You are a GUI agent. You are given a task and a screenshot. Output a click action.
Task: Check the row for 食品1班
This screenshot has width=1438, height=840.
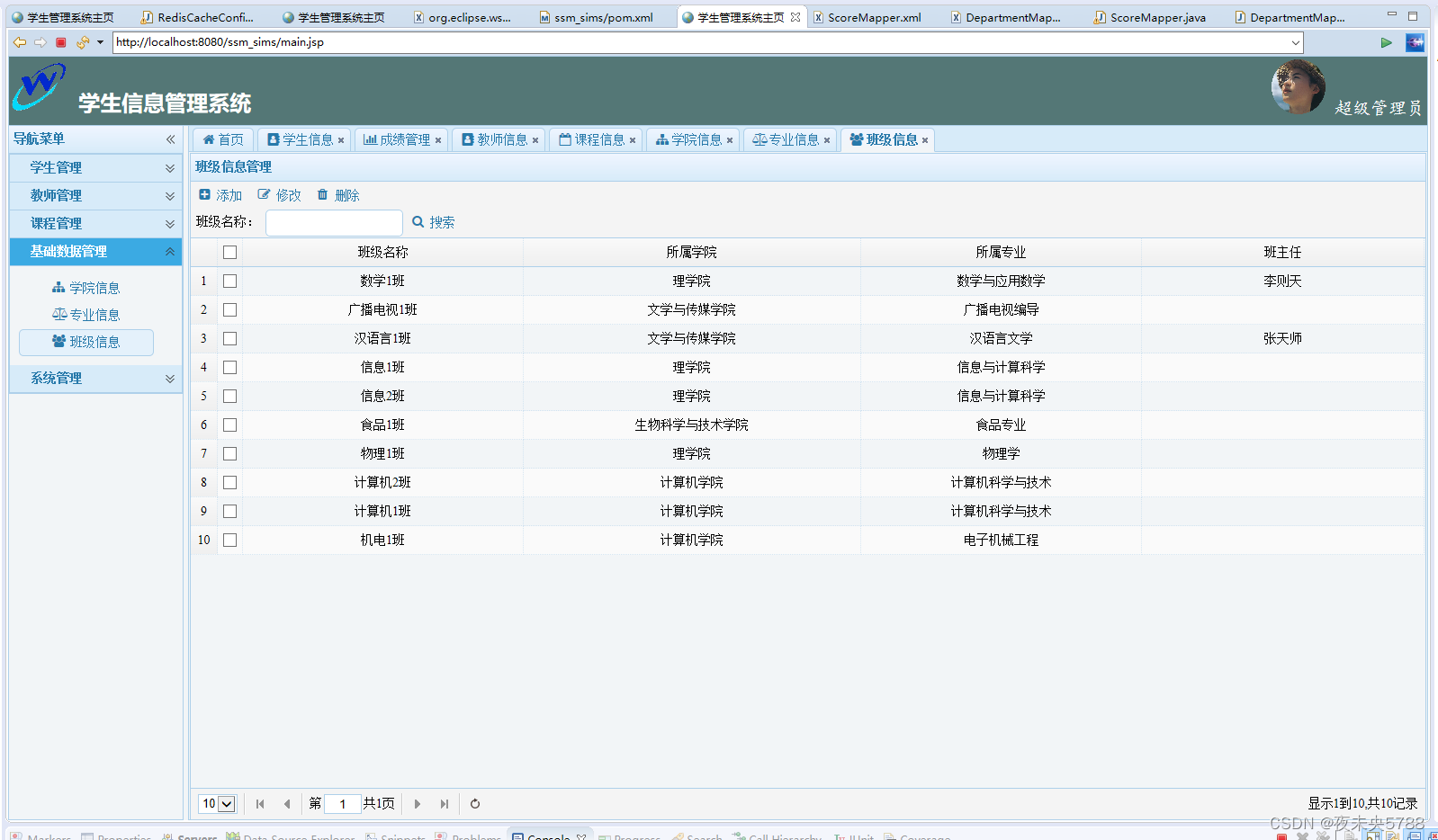[x=229, y=425]
